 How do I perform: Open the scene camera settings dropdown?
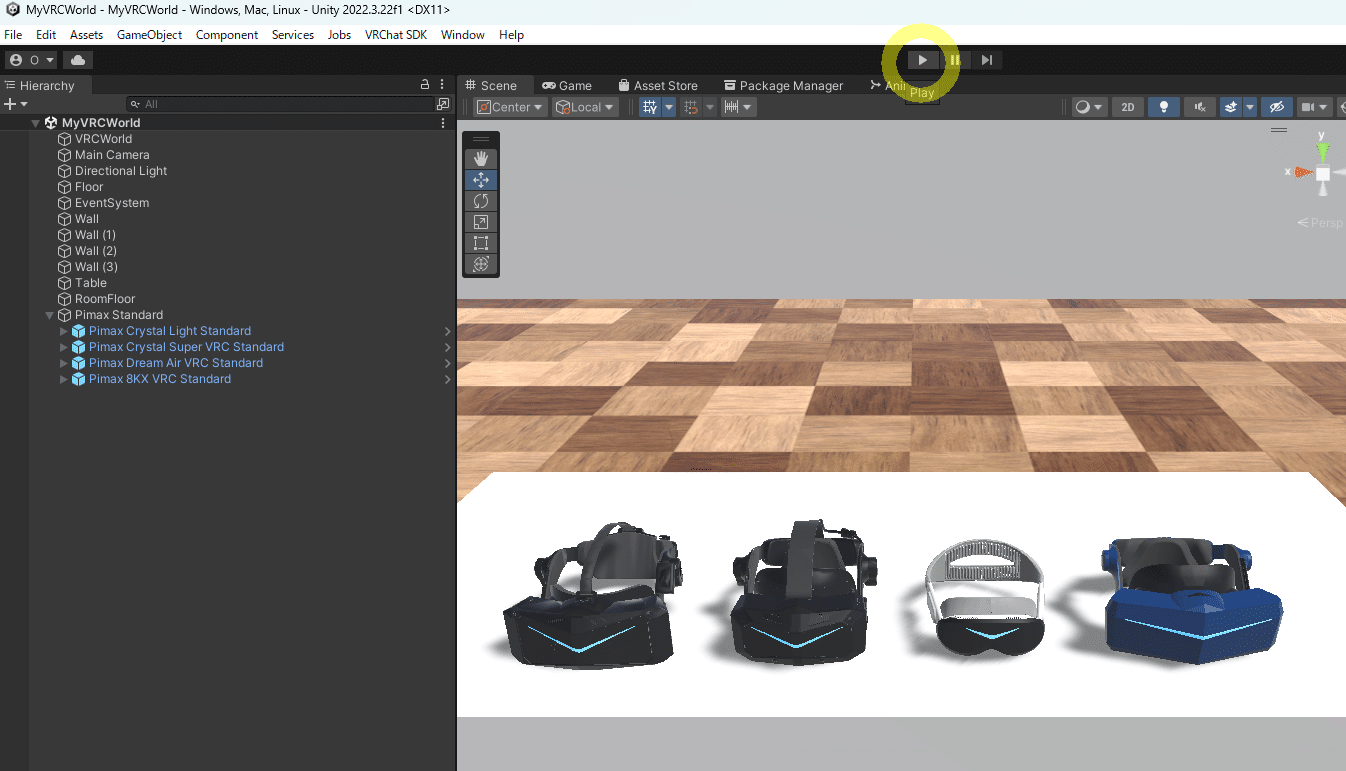[1315, 107]
